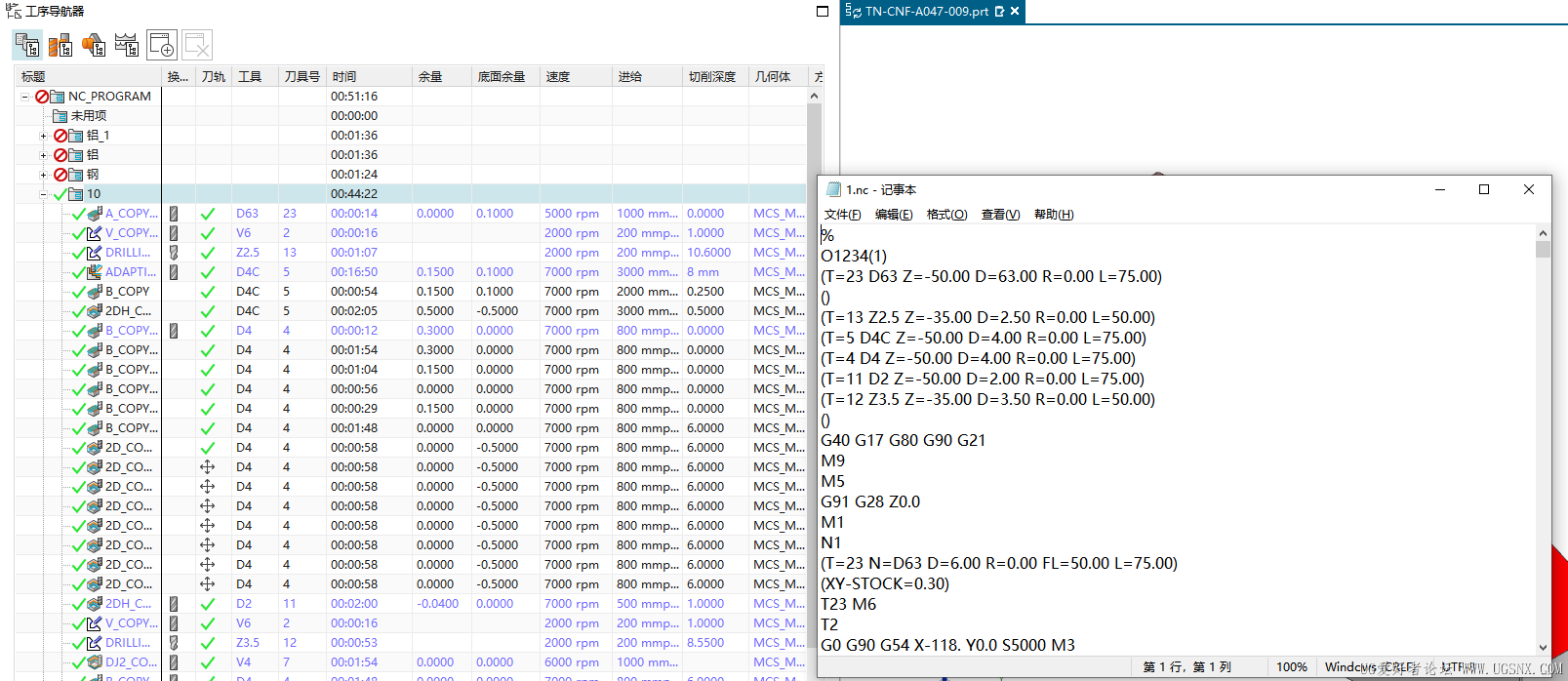Image resolution: width=1568 pixels, height=681 pixels.
Task: Click the ADAPTI operation icon
Action: [95, 272]
